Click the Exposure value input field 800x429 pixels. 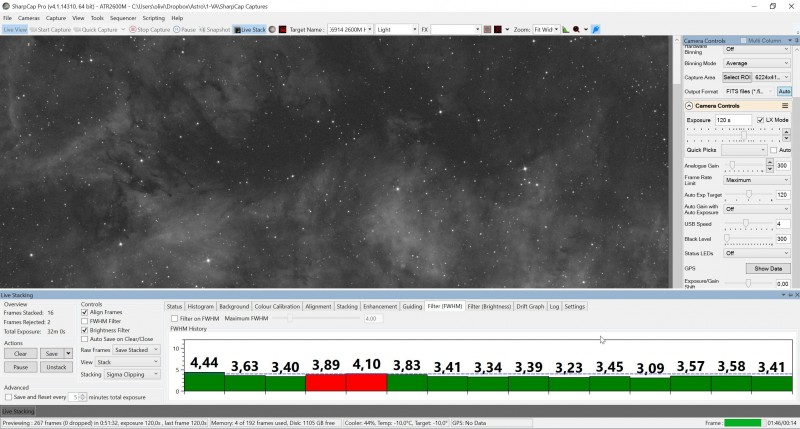[x=733, y=120]
